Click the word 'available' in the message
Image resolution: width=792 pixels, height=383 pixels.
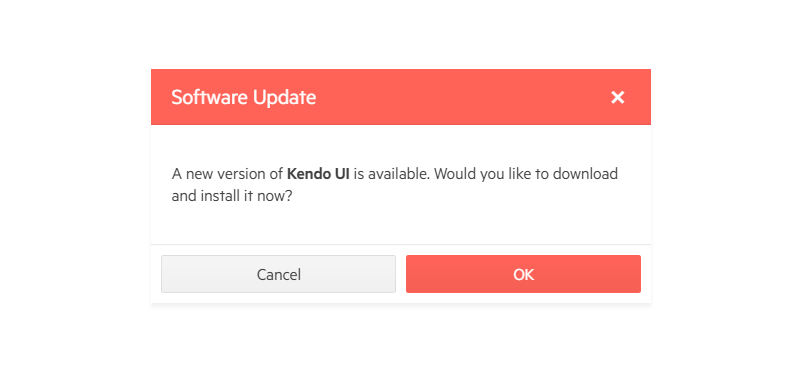[x=398, y=174]
